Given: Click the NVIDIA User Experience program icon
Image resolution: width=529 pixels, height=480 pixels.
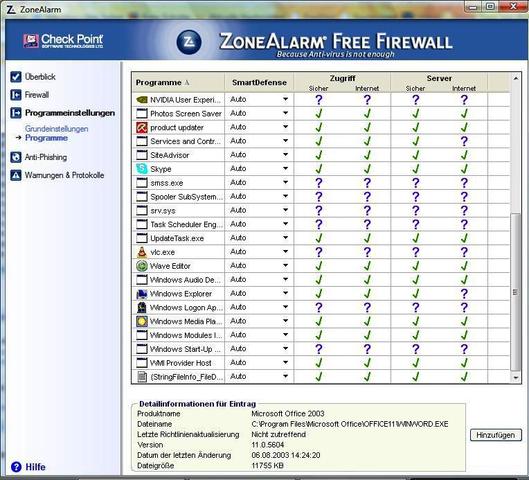Looking at the screenshot, I should (x=142, y=100).
